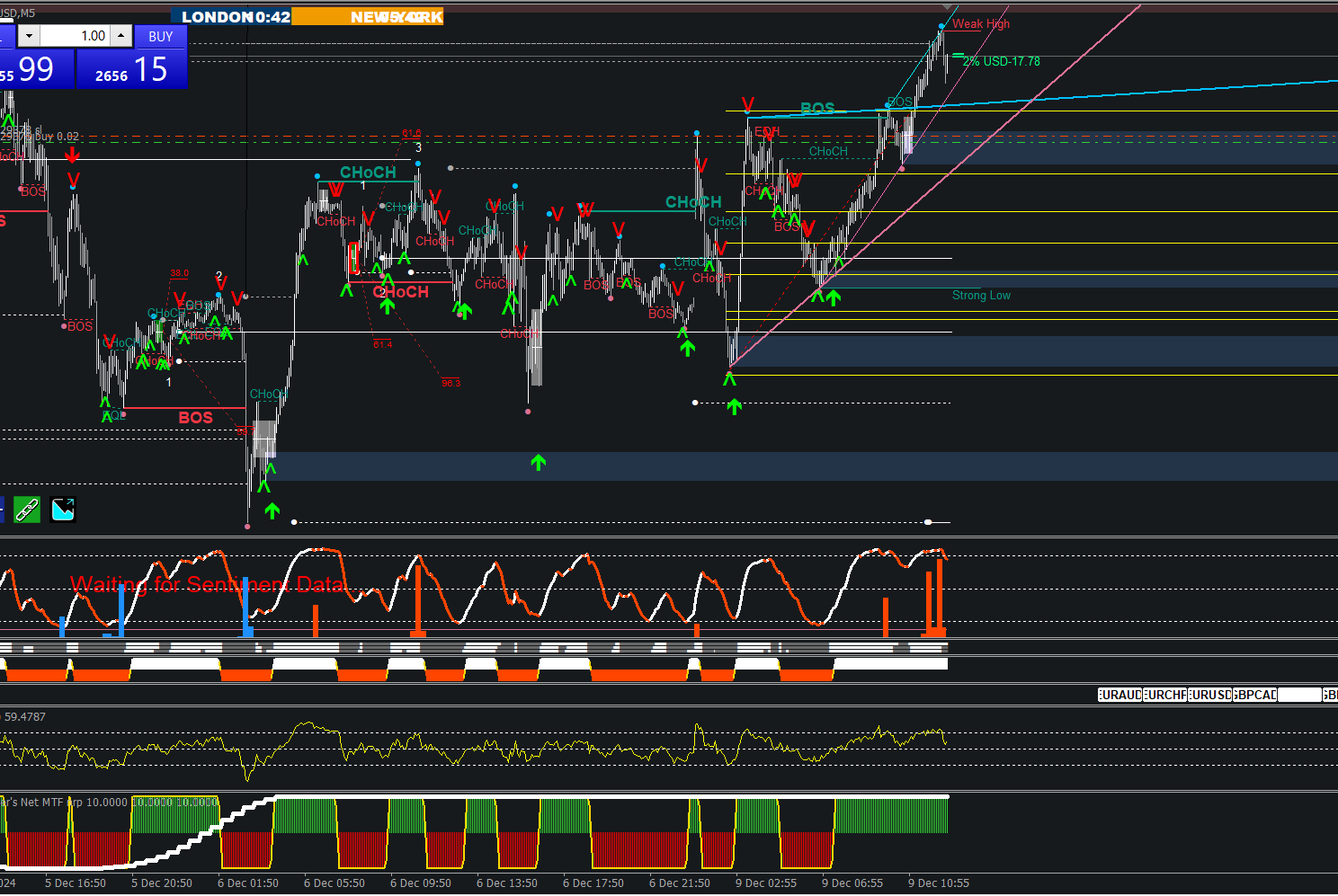Click the cyan chart-export icon
Viewport: 1338px width, 896px height.
pyautogui.click(x=63, y=510)
